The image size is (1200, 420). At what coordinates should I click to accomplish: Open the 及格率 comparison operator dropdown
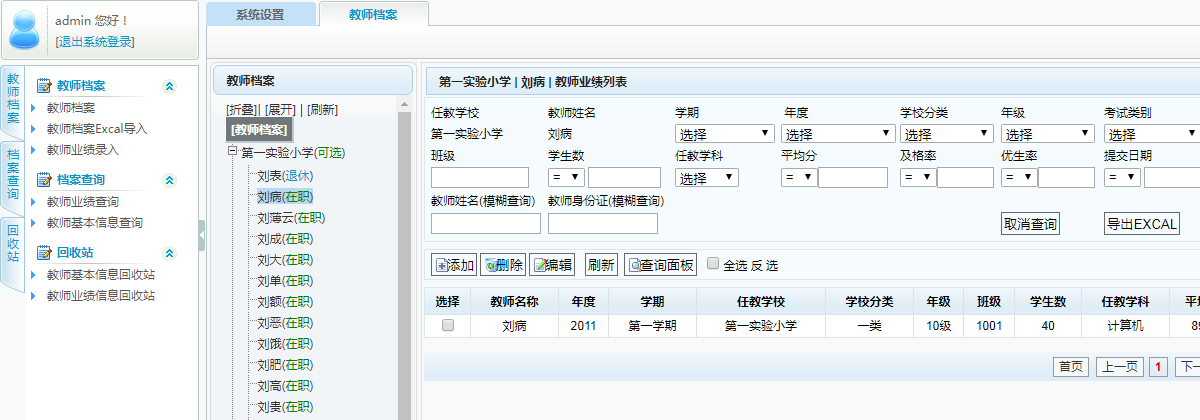tap(917, 178)
